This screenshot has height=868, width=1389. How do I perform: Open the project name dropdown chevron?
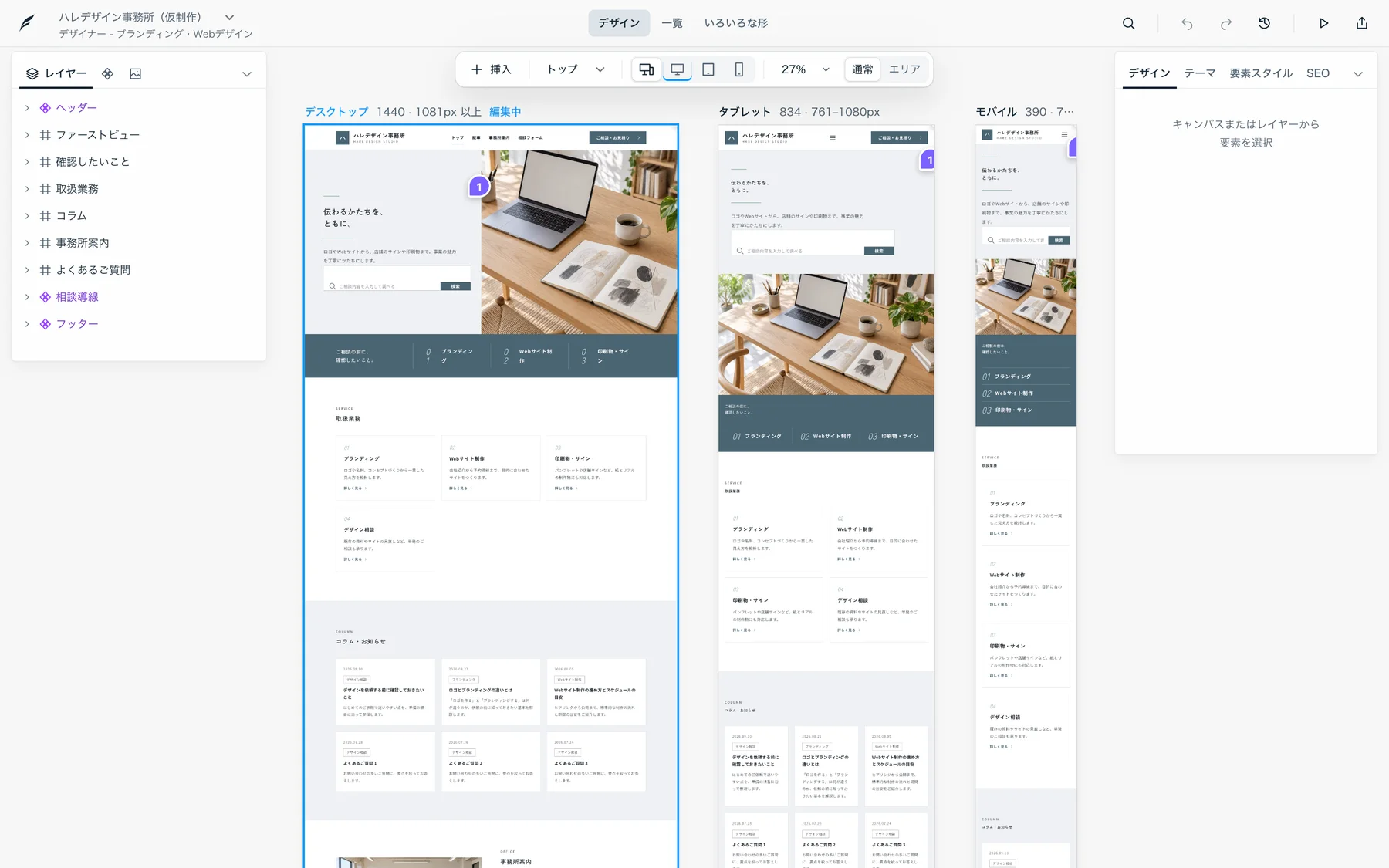(229, 17)
